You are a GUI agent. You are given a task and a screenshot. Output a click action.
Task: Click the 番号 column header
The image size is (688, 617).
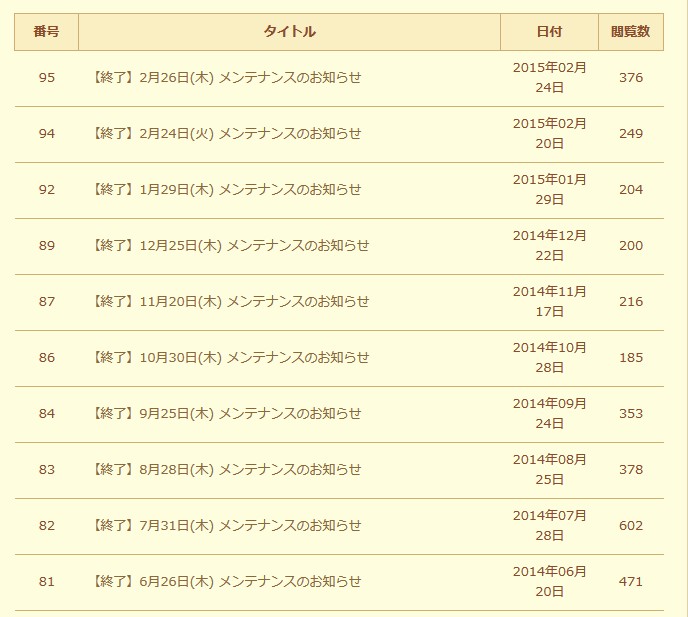46,32
